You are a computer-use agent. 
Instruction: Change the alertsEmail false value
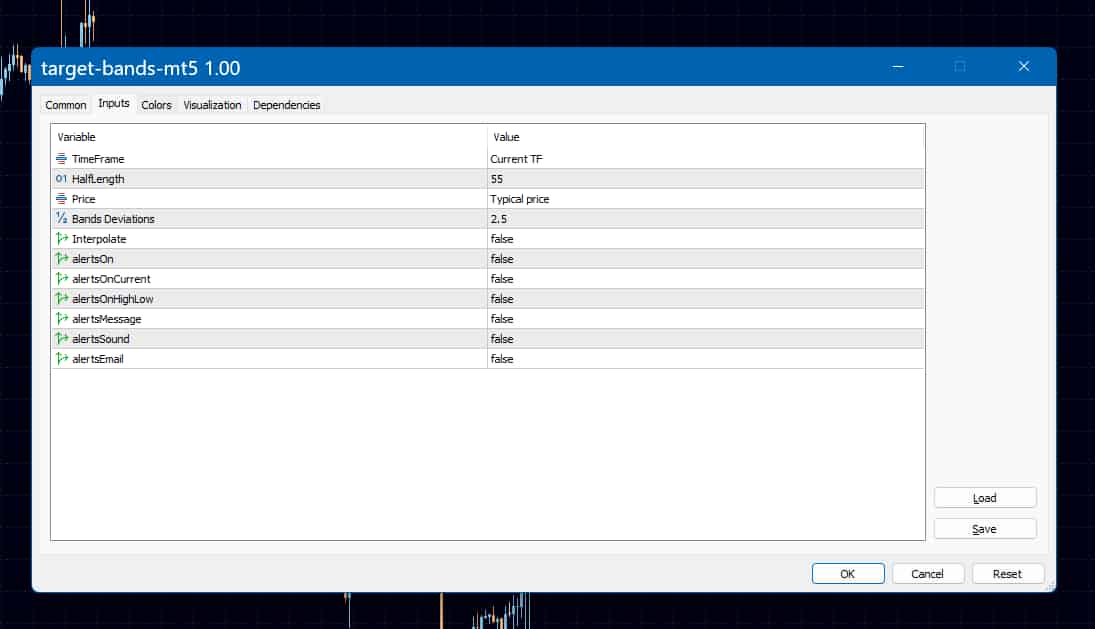705,359
